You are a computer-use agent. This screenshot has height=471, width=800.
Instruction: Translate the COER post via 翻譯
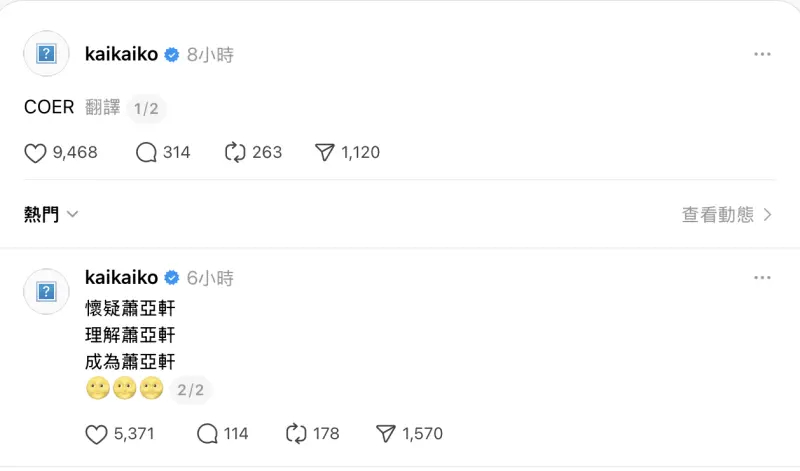tap(103, 108)
